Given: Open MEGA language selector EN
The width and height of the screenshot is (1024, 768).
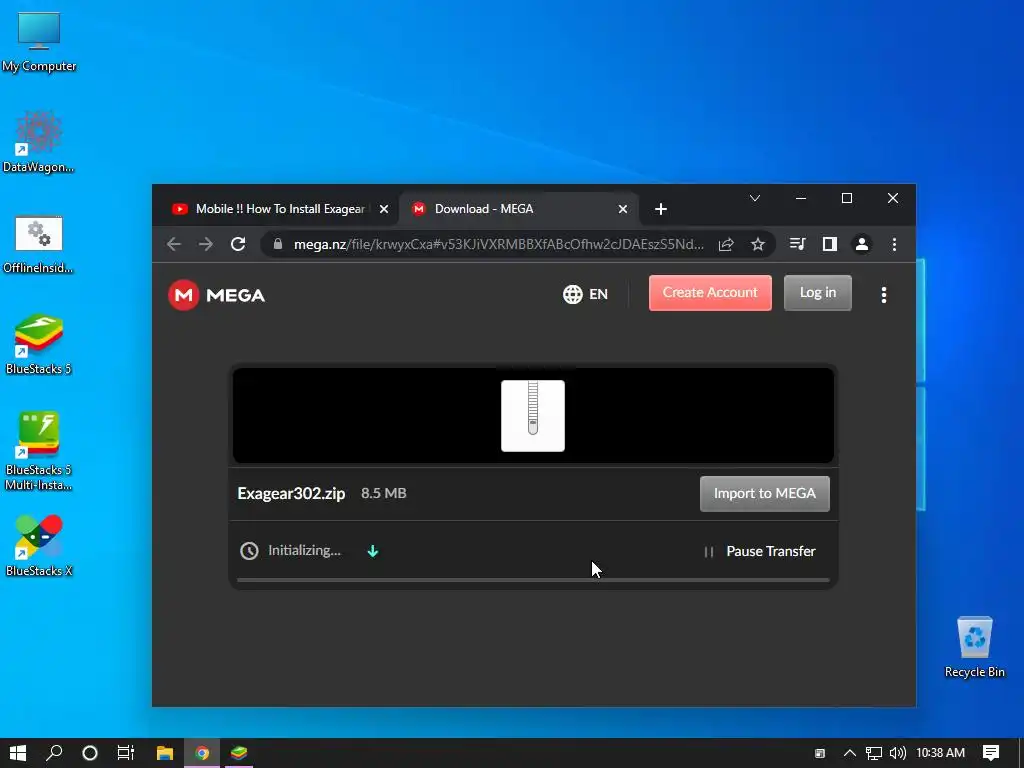Looking at the screenshot, I should pos(585,295).
